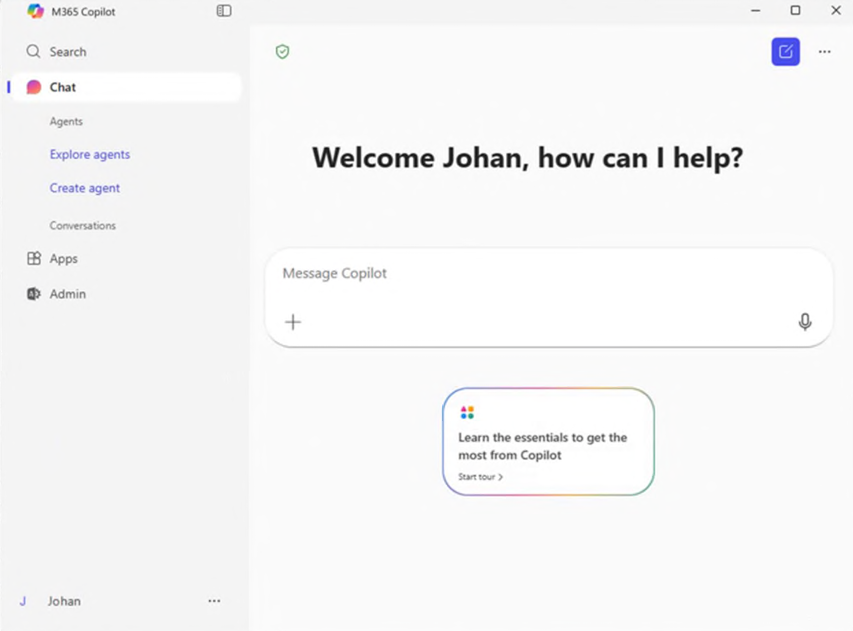Click the plus attach icon
Screen dimensions: 853x631
[x=293, y=322]
